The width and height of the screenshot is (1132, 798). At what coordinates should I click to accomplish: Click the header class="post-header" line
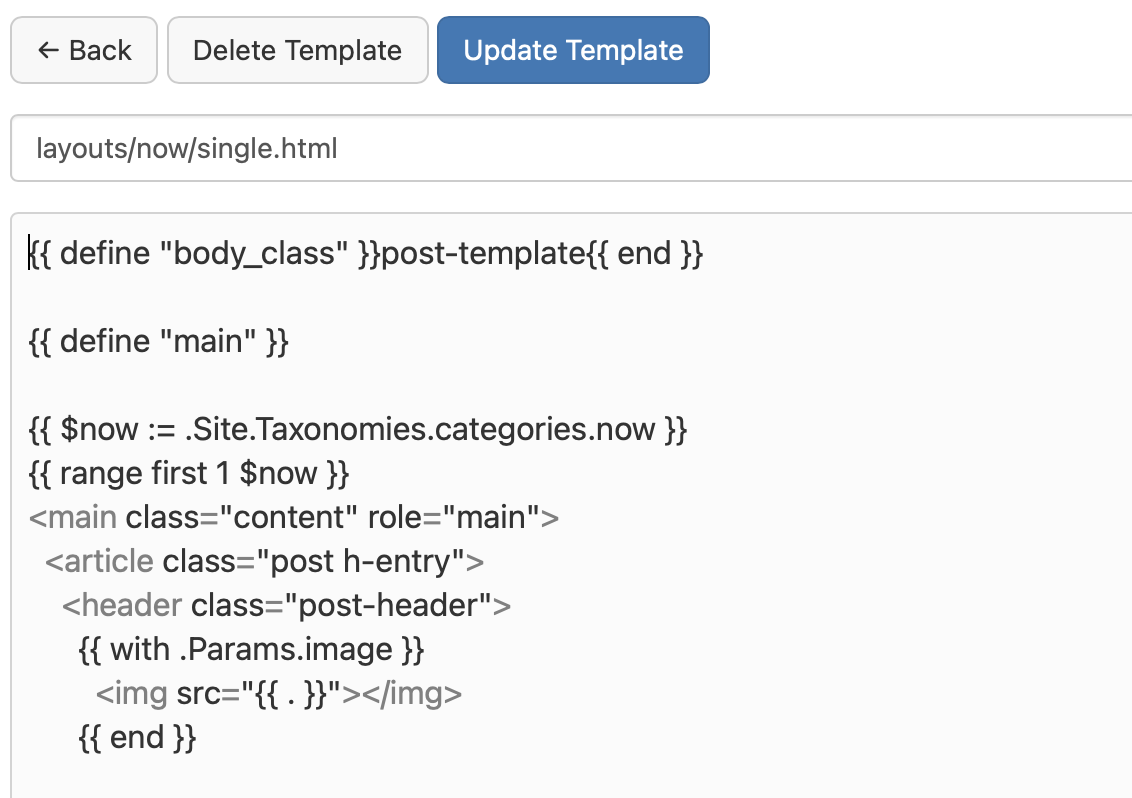[287, 605]
